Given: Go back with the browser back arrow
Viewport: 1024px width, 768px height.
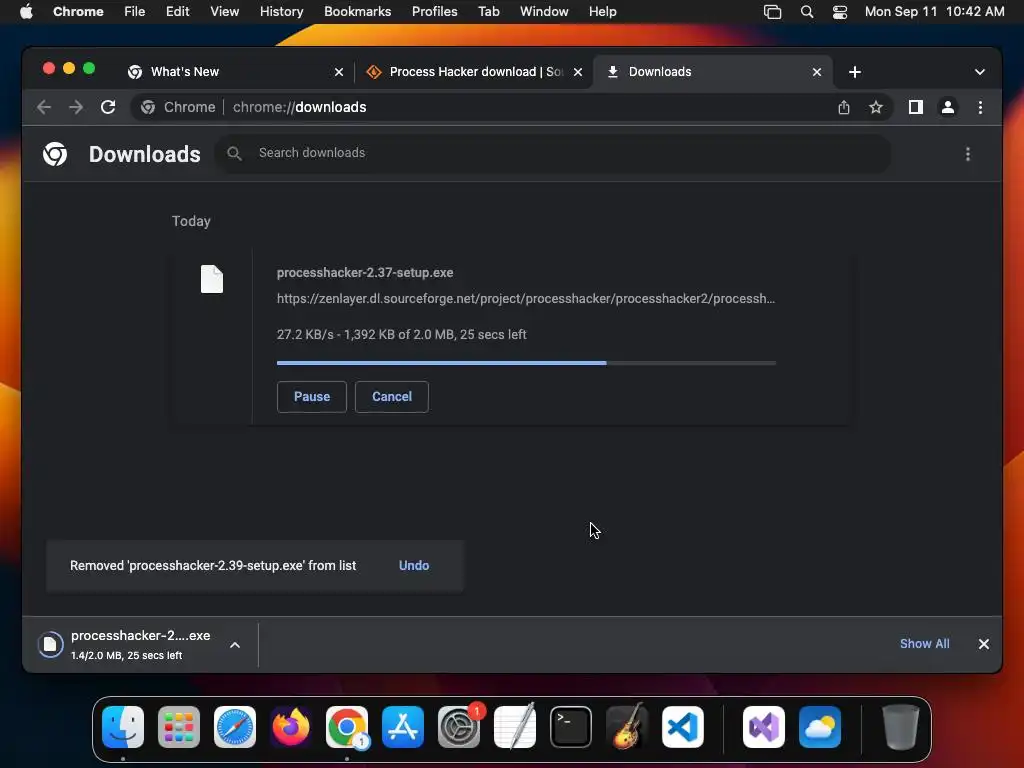Looking at the screenshot, I should click(44, 107).
